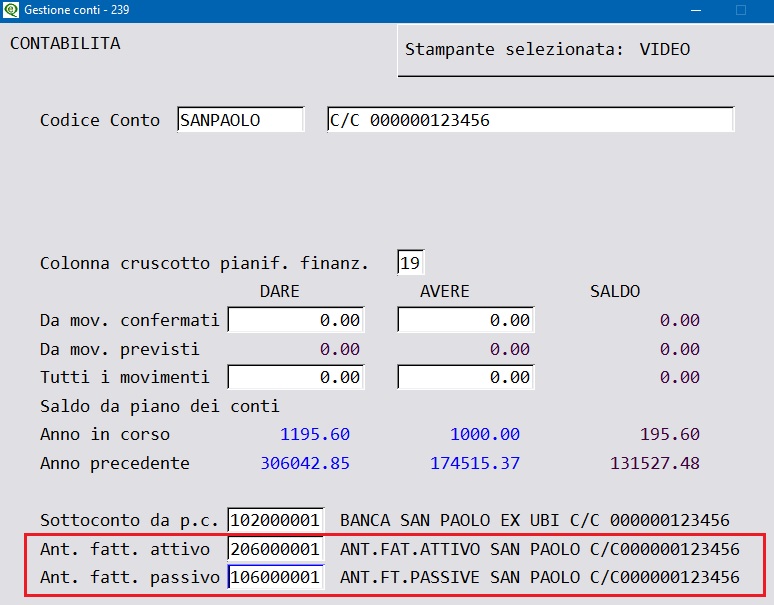Click the application icon in the title bar
Screen dimensions: 774x605
pos(10,9)
